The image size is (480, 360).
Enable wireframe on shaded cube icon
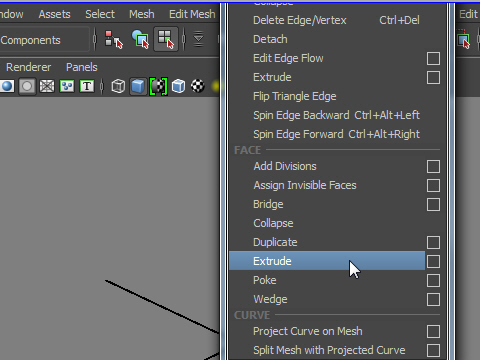[x=178, y=86]
